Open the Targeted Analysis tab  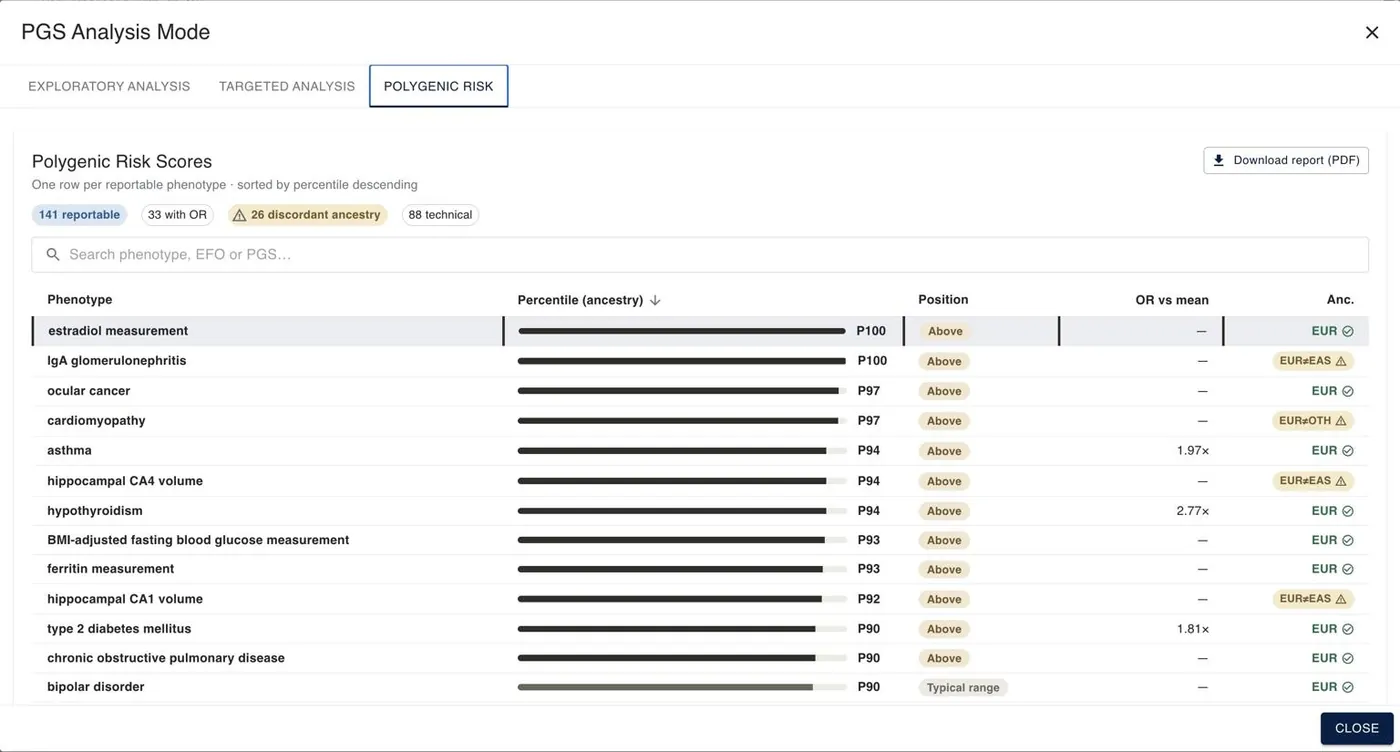(287, 86)
